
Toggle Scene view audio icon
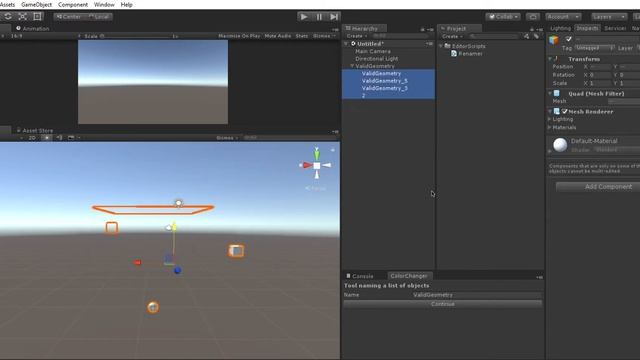(60, 138)
